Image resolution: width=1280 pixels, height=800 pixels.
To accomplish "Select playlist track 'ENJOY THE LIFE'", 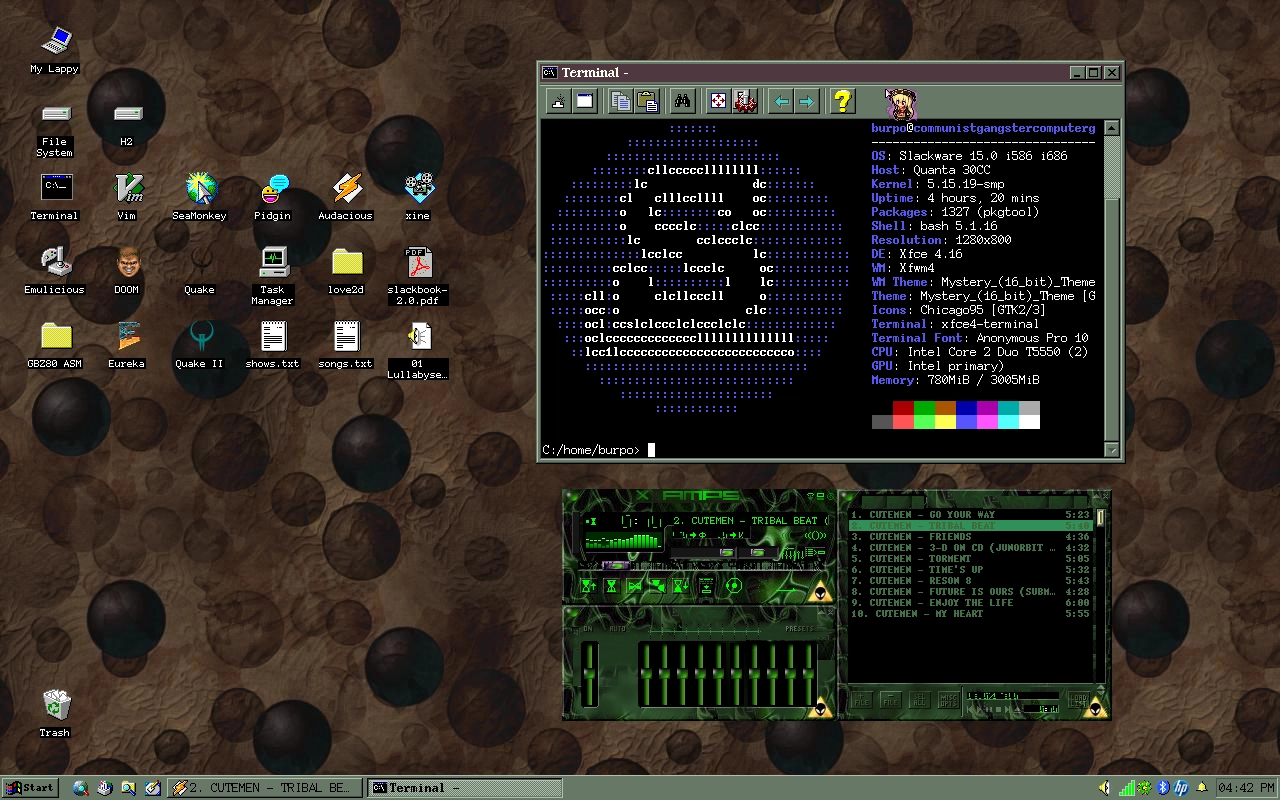I will click(970, 603).
